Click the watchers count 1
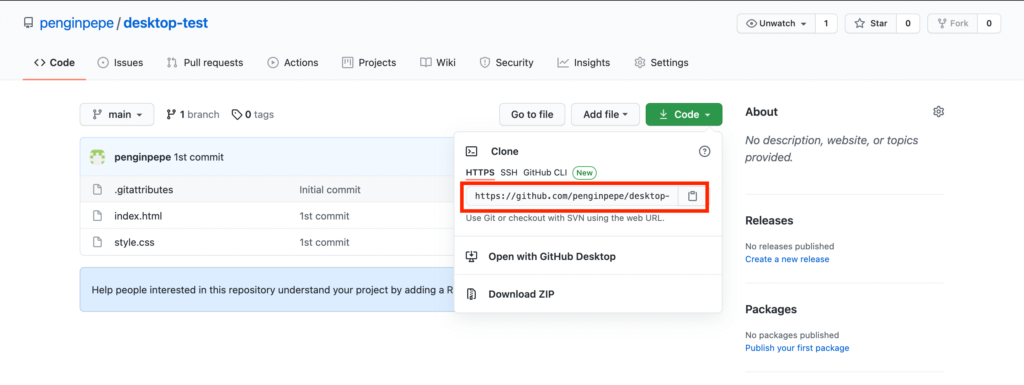1024x385 pixels. pos(825,23)
